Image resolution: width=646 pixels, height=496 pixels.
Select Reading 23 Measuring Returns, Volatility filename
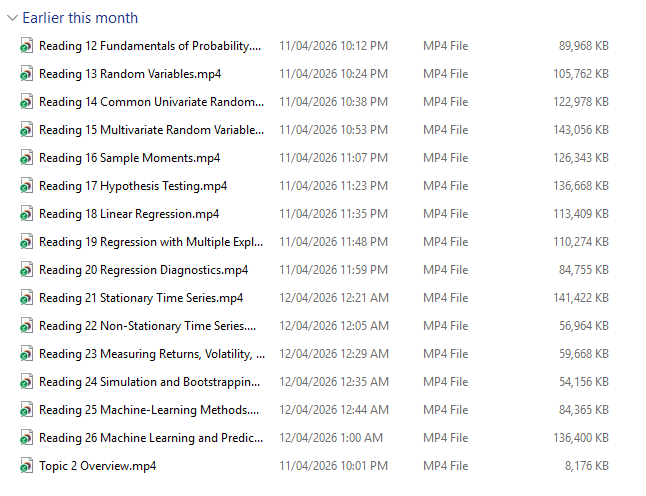[151, 354]
